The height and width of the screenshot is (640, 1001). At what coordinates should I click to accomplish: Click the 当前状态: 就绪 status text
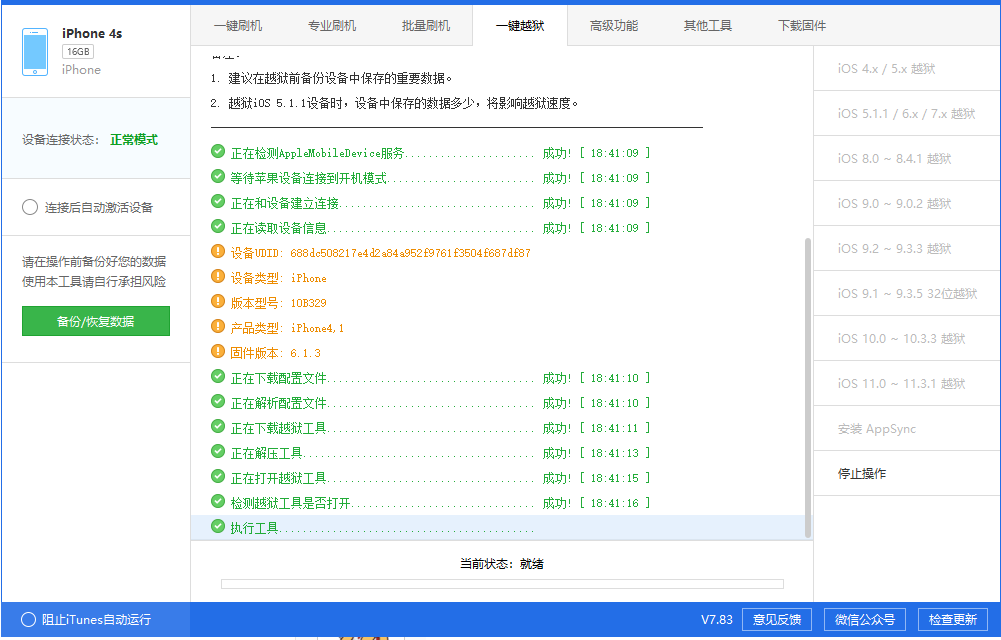click(502, 563)
